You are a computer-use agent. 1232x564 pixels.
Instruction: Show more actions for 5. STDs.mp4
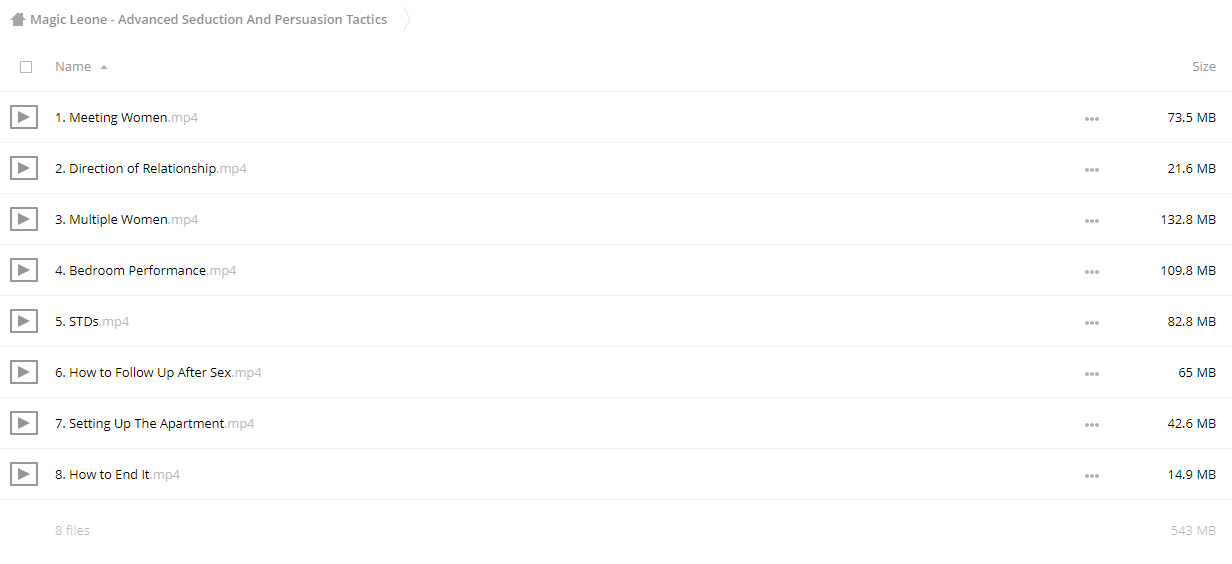[x=1091, y=322]
